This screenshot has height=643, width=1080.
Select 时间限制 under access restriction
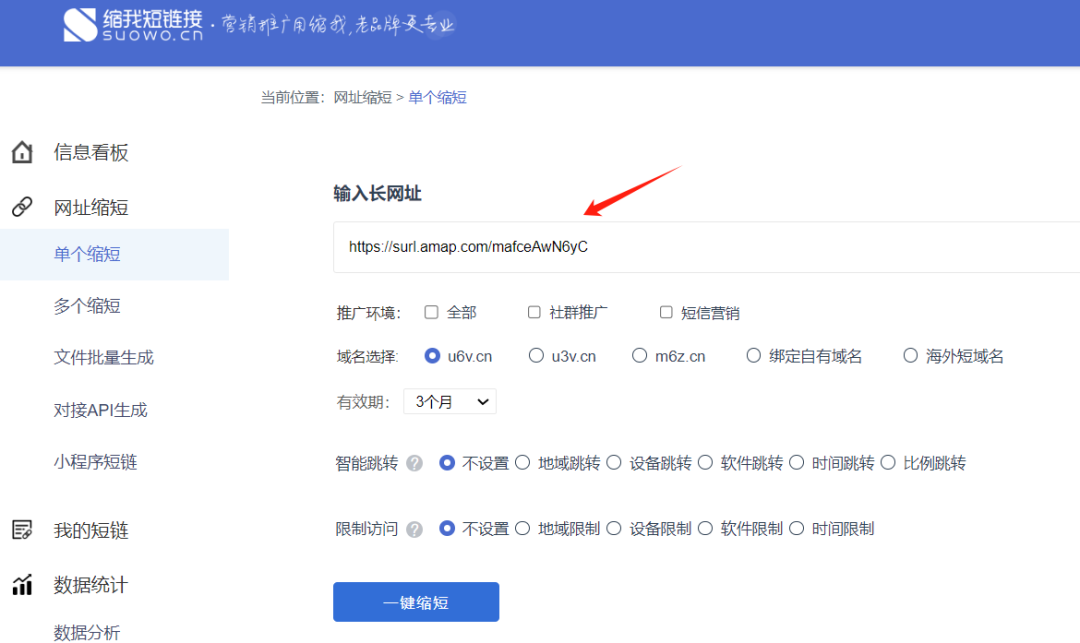pos(796,528)
